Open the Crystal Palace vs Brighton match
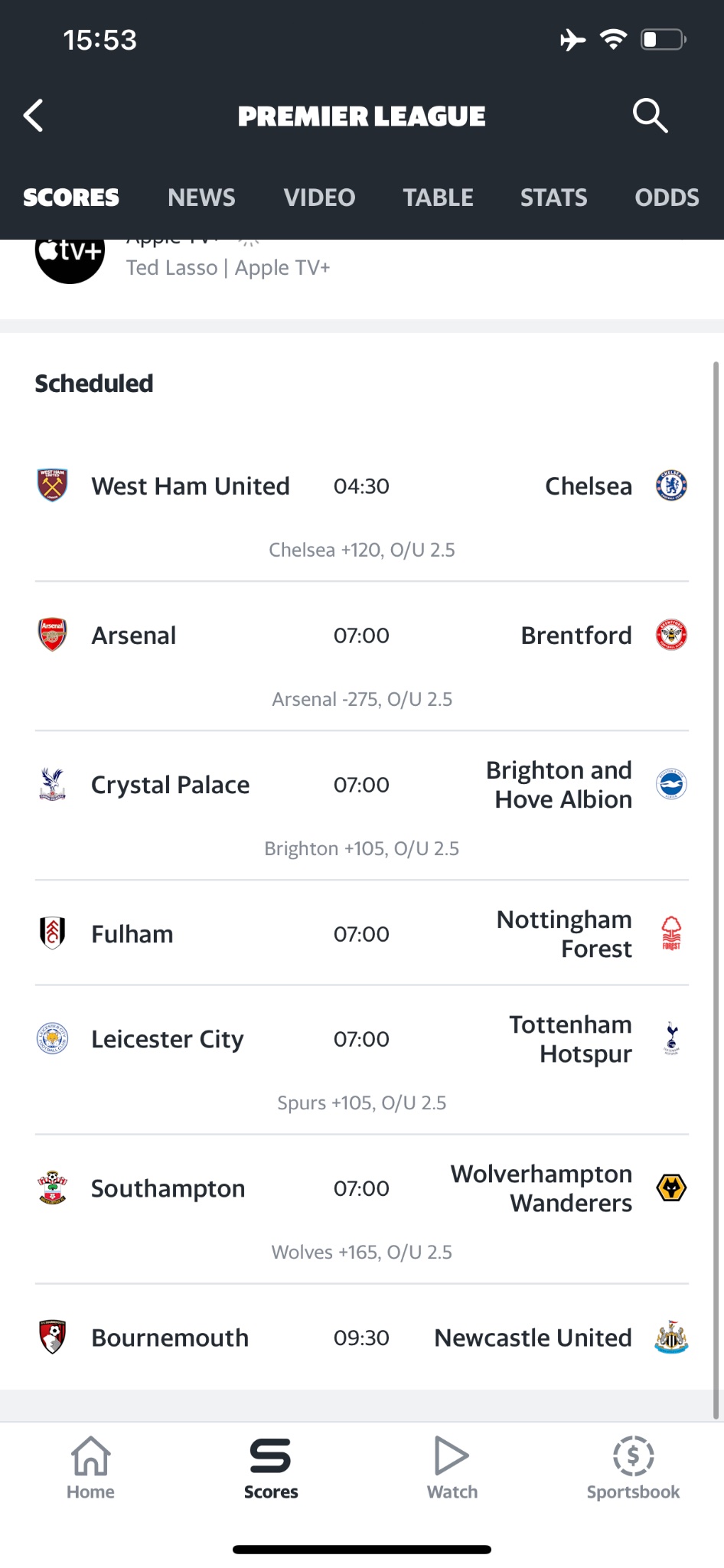The image size is (724, 1568). (362, 805)
